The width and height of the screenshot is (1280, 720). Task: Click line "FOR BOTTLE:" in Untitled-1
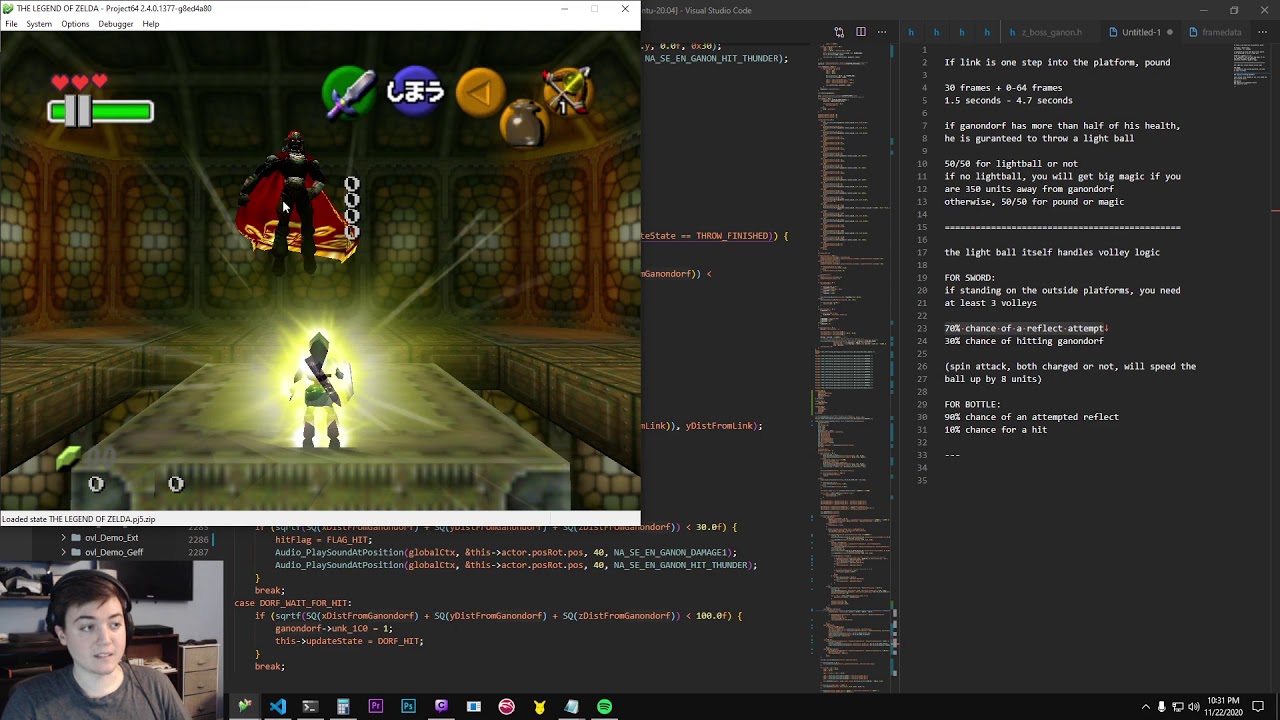972,404
